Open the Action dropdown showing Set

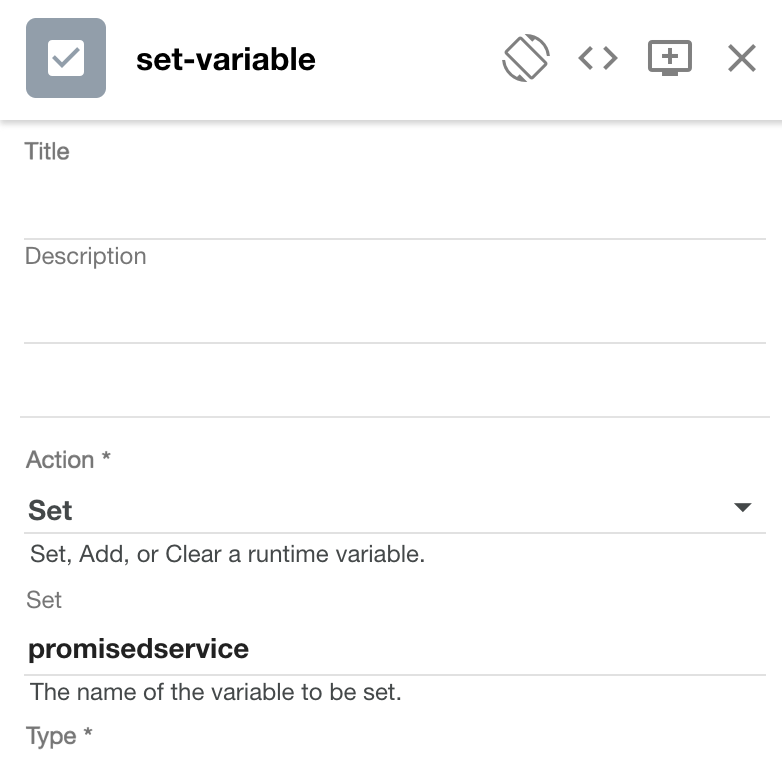pos(380,510)
